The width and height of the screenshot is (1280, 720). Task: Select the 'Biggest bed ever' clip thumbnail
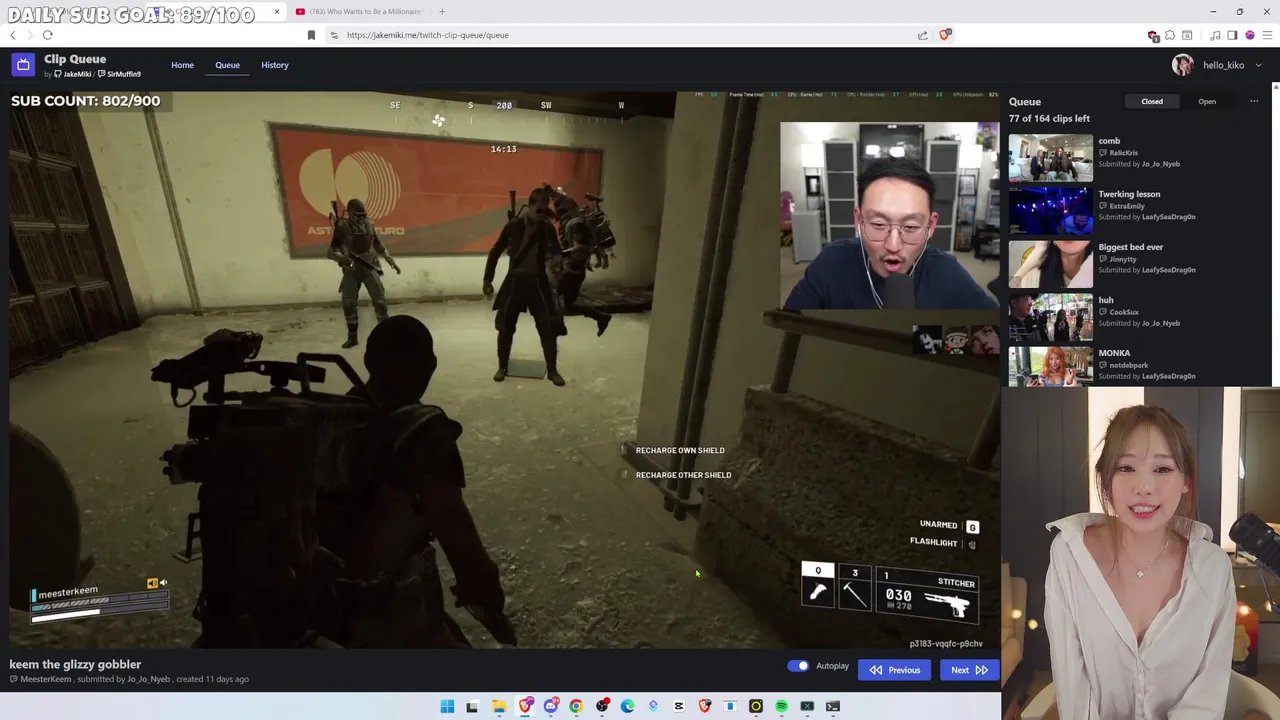click(1050, 263)
